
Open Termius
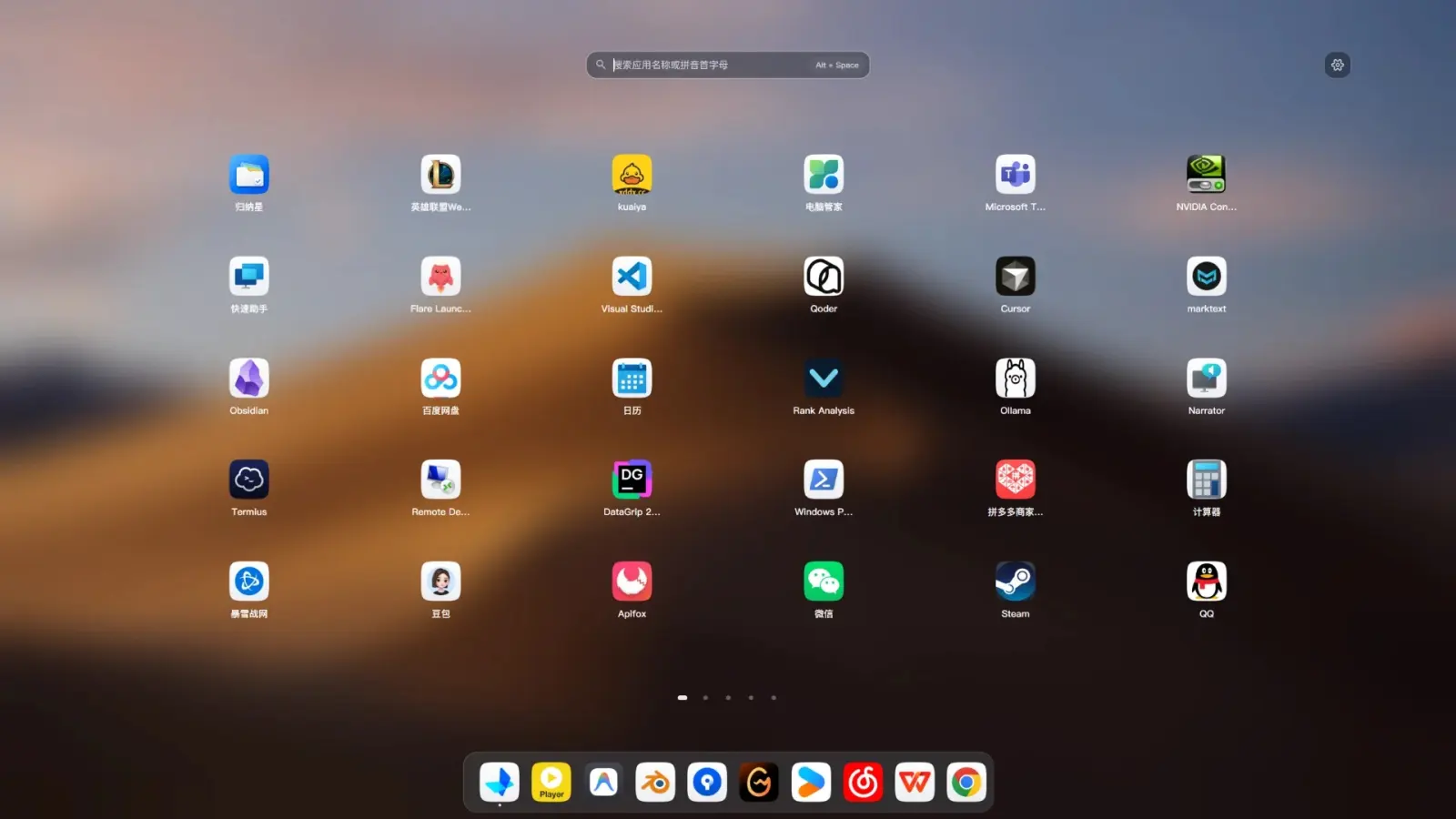pyautogui.click(x=248, y=480)
